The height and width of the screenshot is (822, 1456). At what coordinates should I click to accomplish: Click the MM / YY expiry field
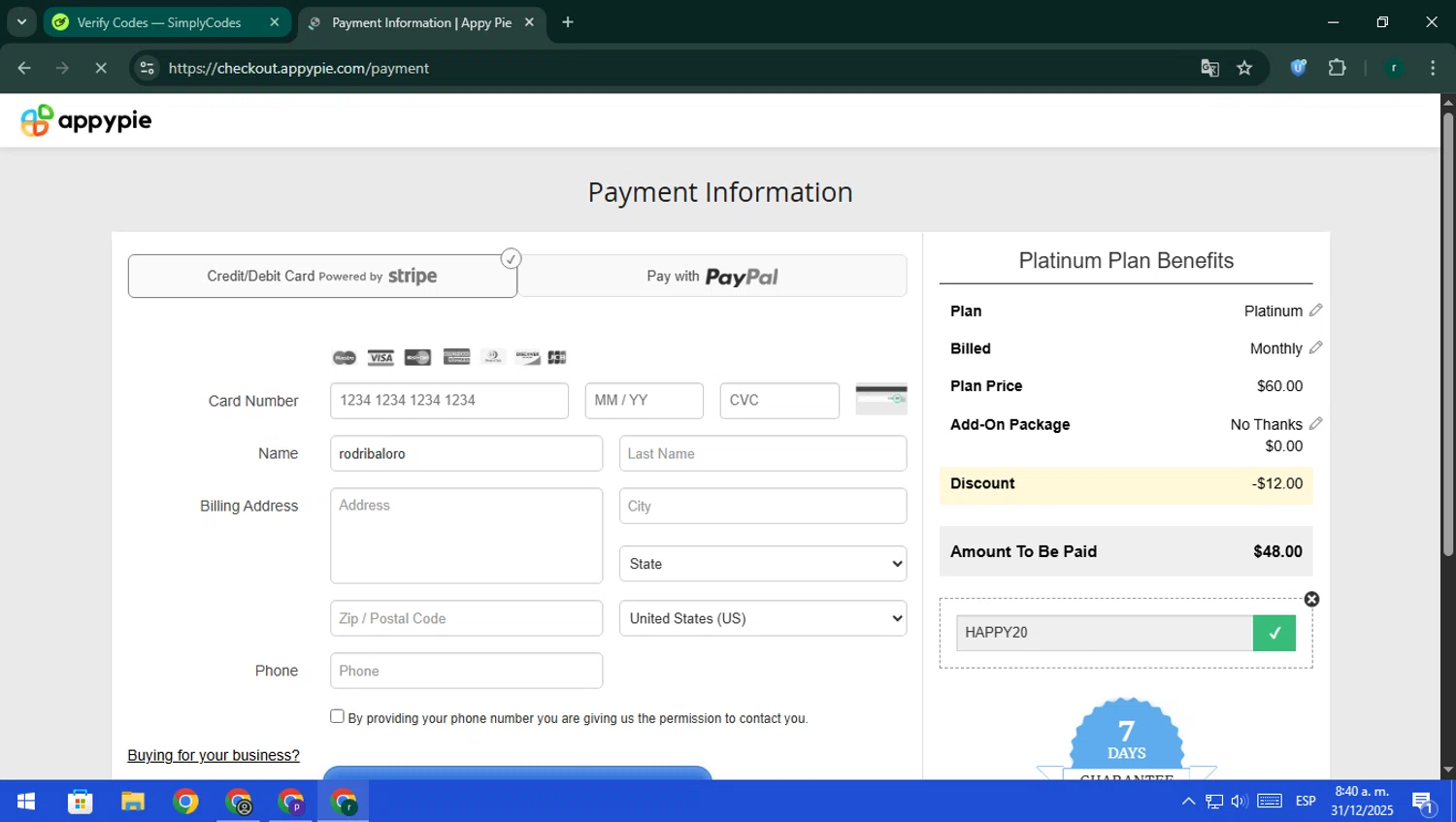645,401
